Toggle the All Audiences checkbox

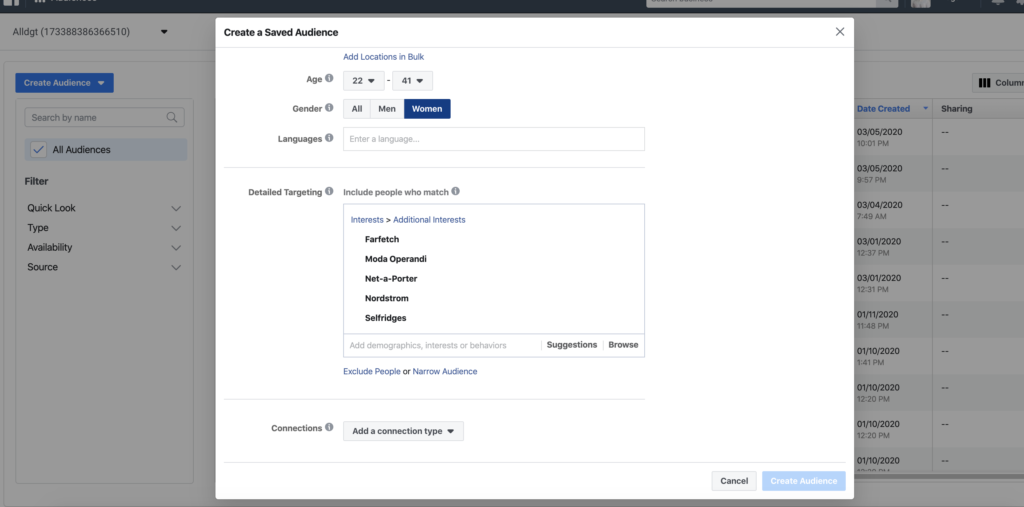pos(39,150)
